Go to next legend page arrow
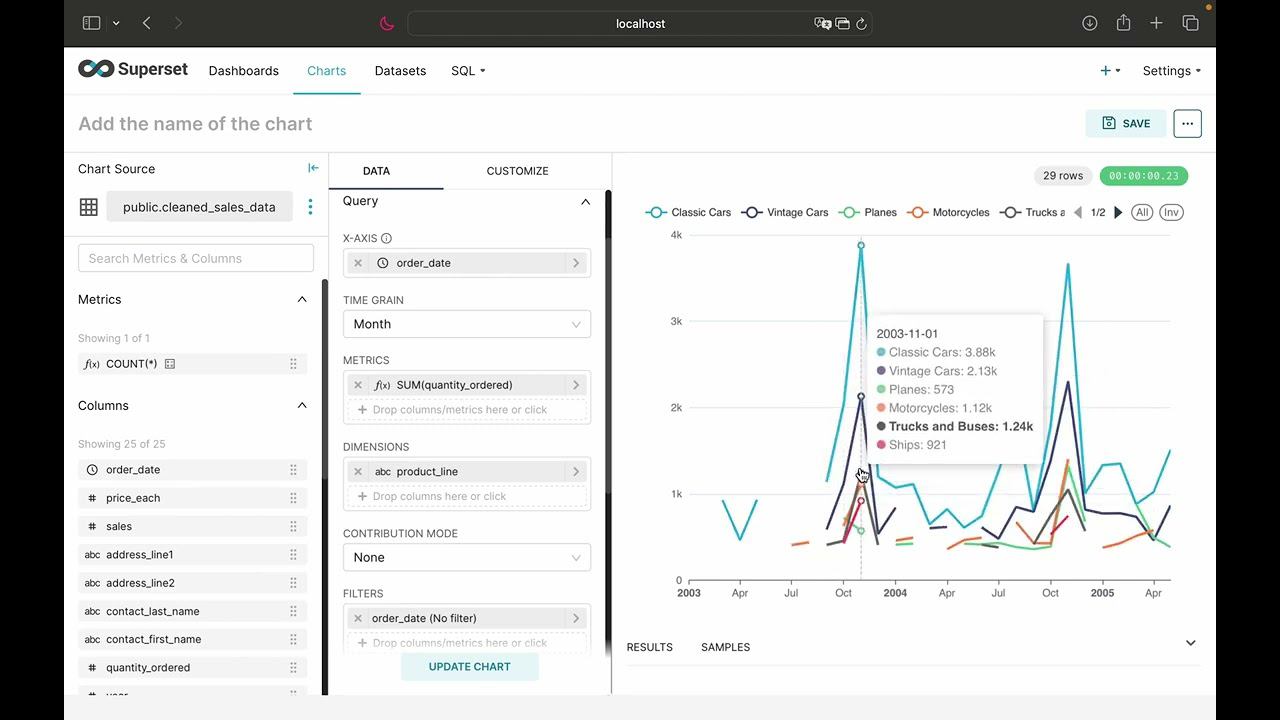 [1118, 212]
